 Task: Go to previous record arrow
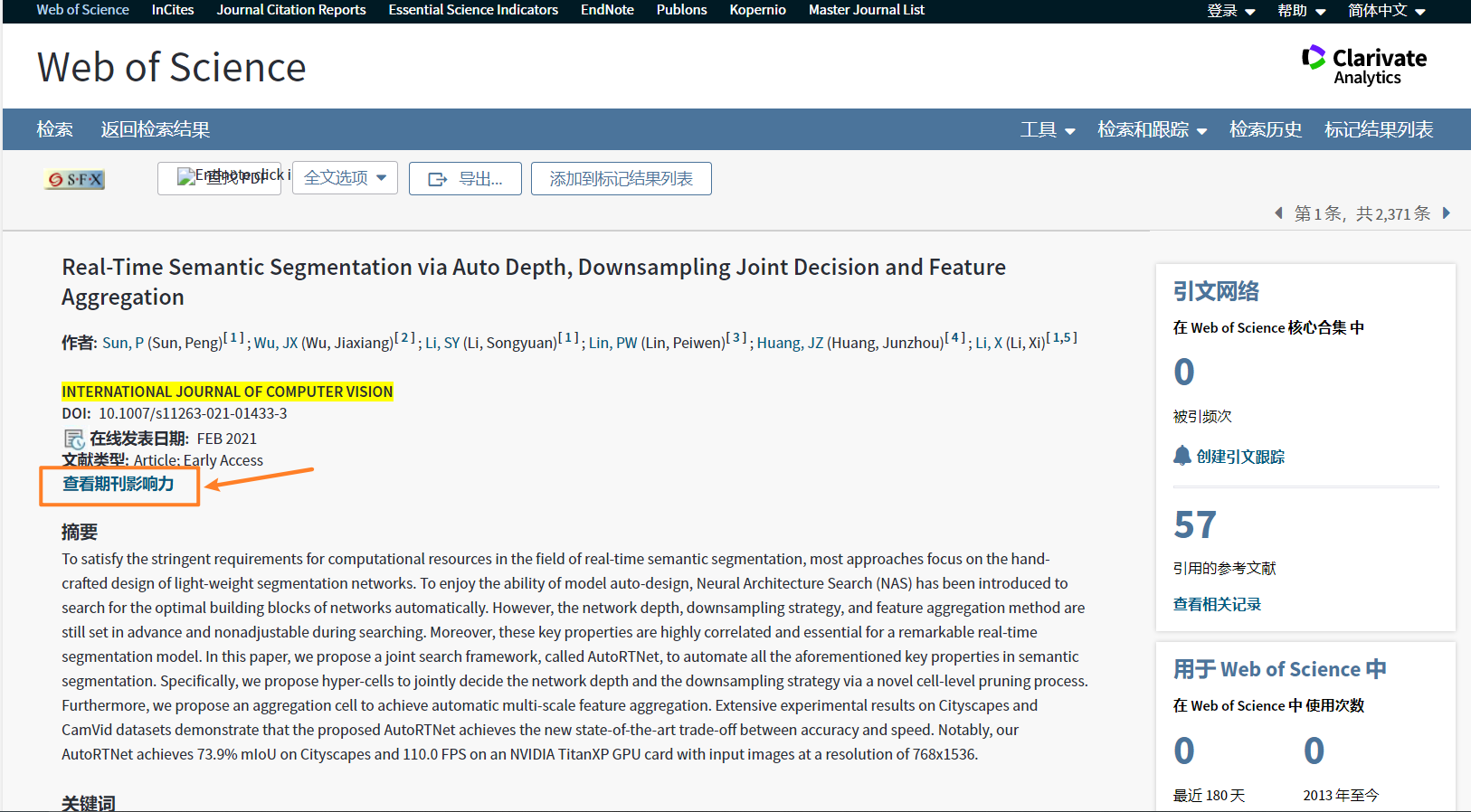pos(1278,213)
